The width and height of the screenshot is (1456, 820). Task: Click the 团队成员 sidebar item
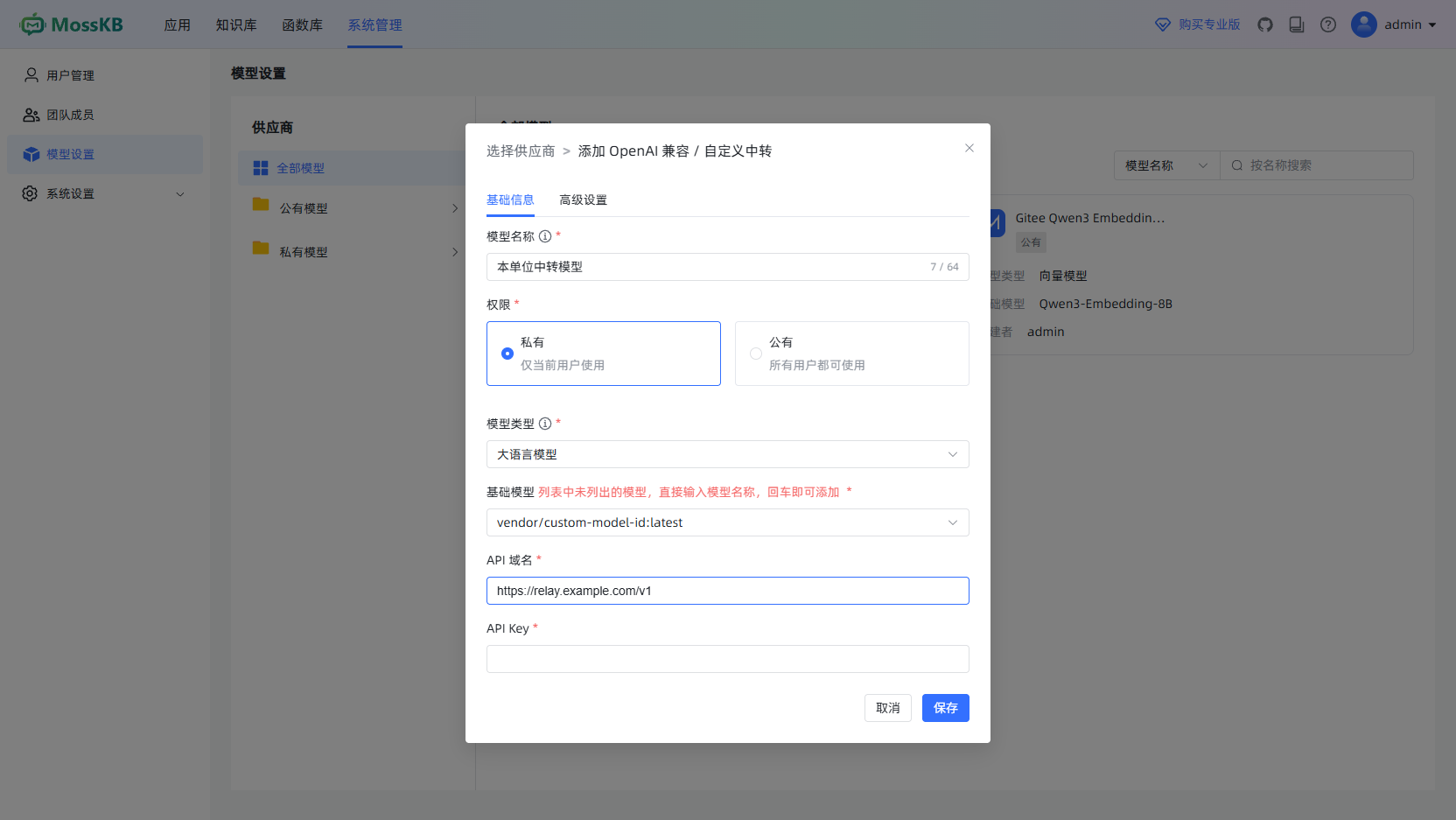[x=105, y=115]
